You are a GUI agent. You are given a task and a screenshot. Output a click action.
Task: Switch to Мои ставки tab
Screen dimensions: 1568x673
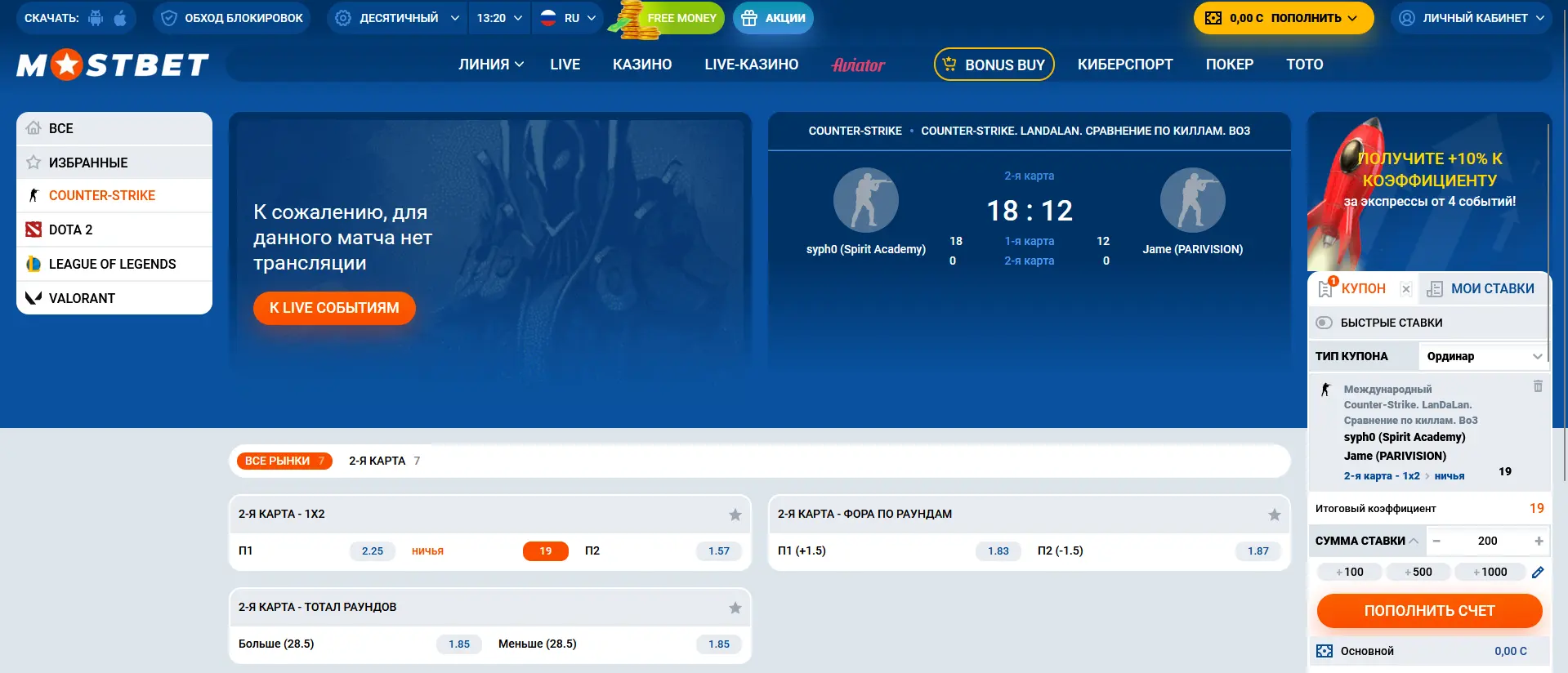pyautogui.click(x=1482, y=289)
